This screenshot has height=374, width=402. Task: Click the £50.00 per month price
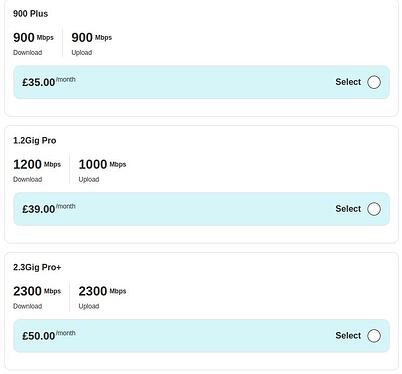49,335
